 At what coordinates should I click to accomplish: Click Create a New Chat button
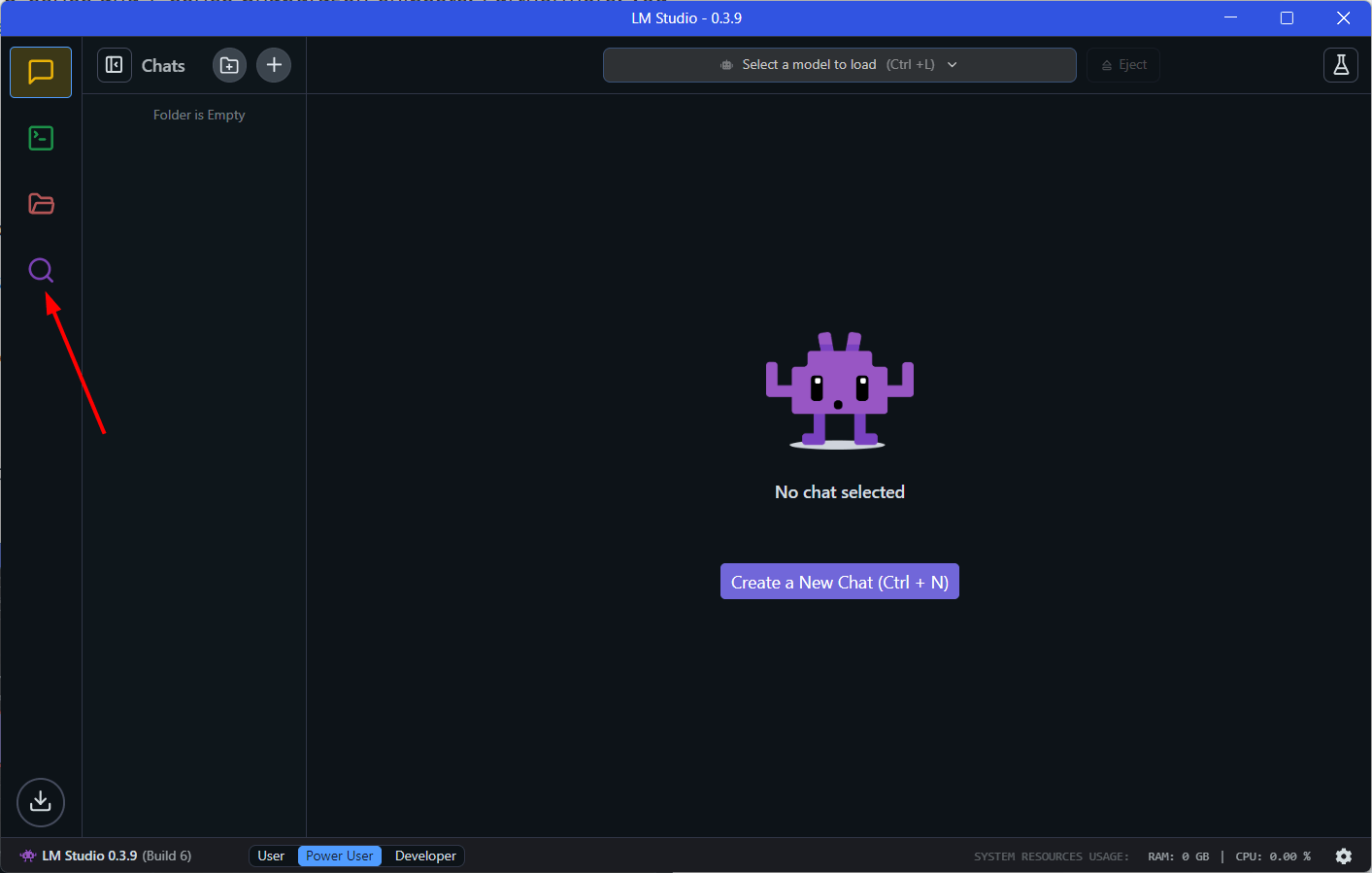click(839, 582)
